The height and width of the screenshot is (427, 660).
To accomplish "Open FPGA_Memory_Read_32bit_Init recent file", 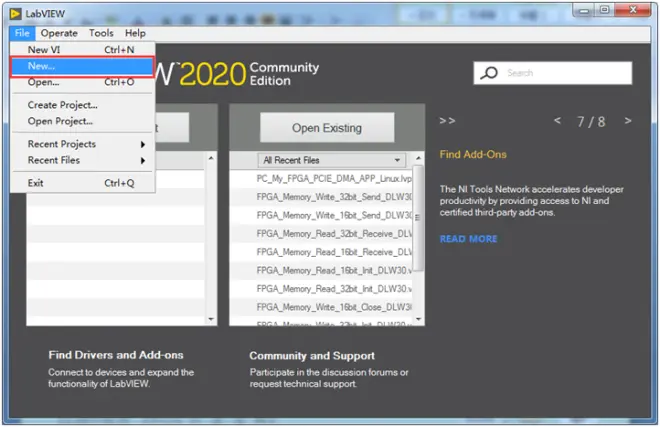I will (x=321, y=289).
